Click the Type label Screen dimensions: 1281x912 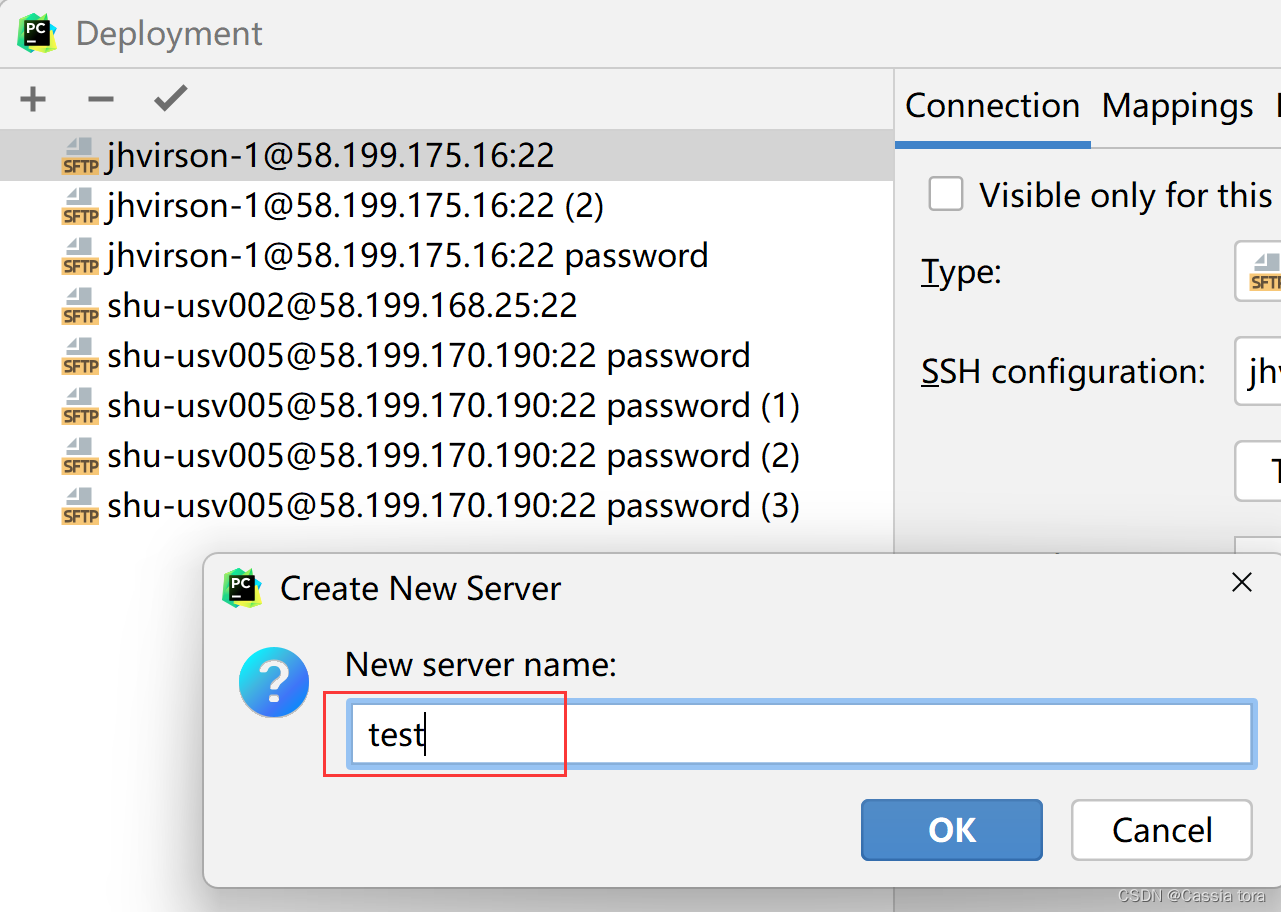(x=961, y=272)
